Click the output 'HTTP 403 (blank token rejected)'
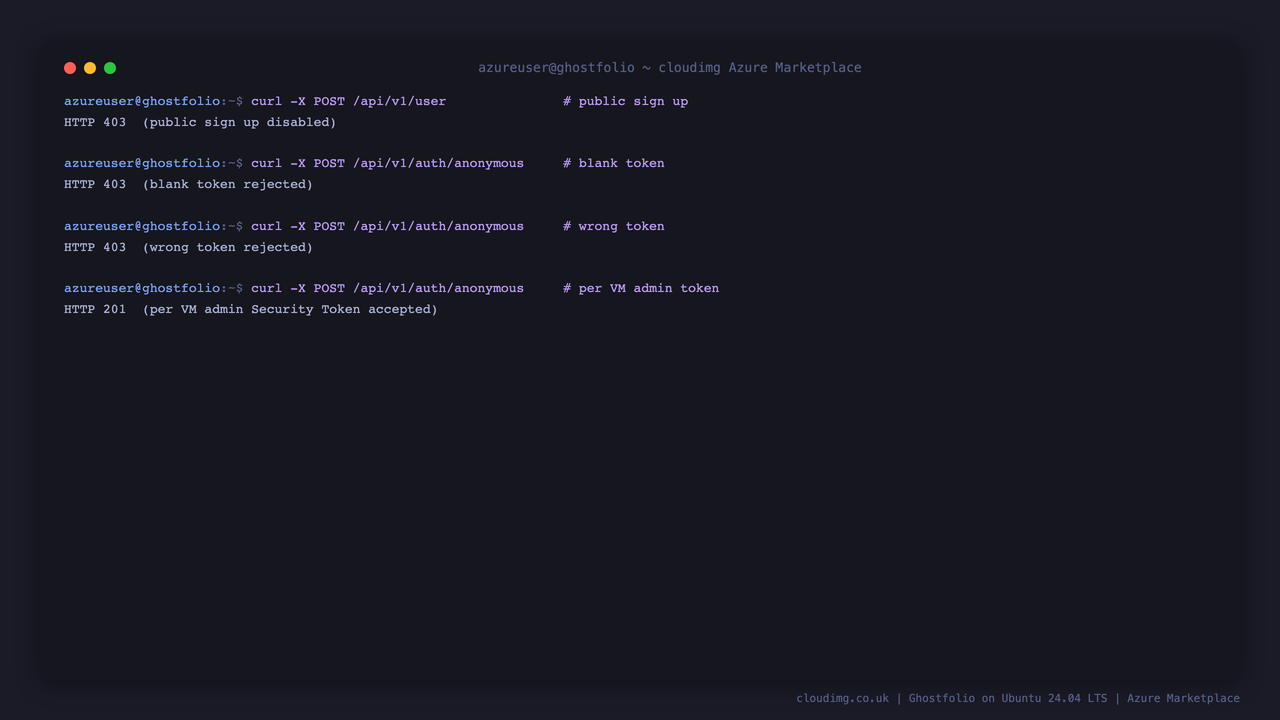The image size is (1280, 720). point(189,184)
